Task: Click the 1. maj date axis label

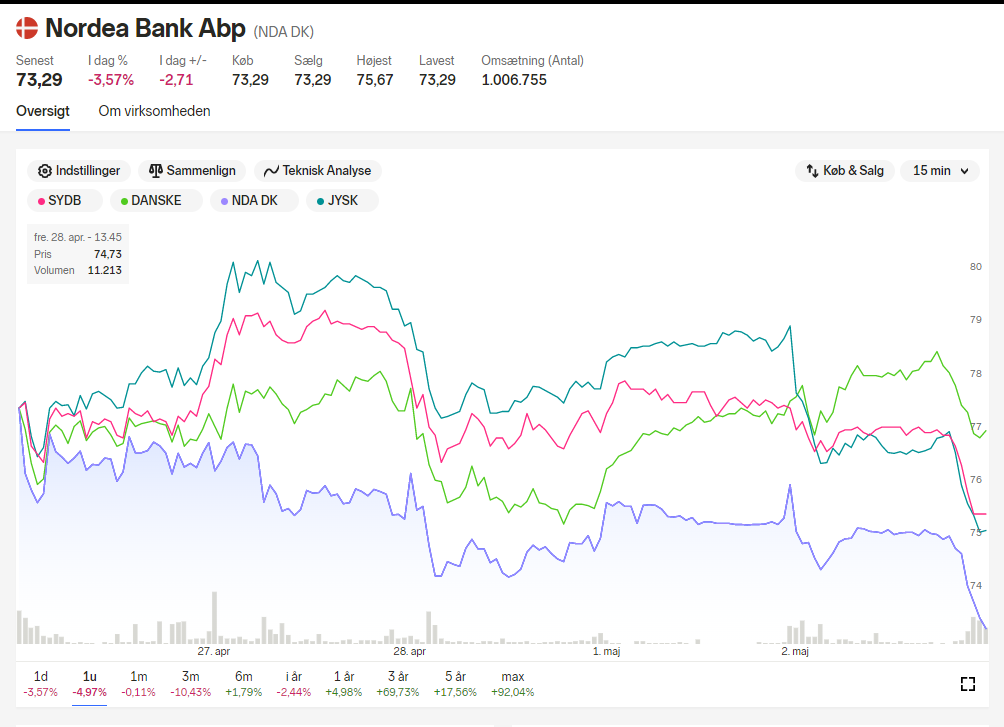Action: point(606,651)
